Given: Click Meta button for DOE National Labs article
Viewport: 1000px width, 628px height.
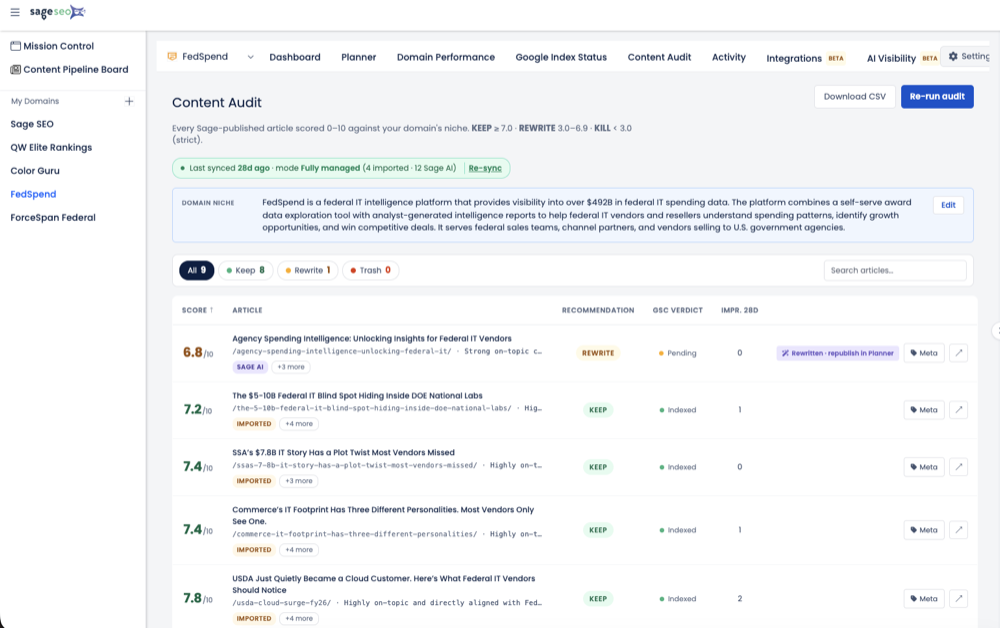Looking at the screenshot, I should [923, 410].
